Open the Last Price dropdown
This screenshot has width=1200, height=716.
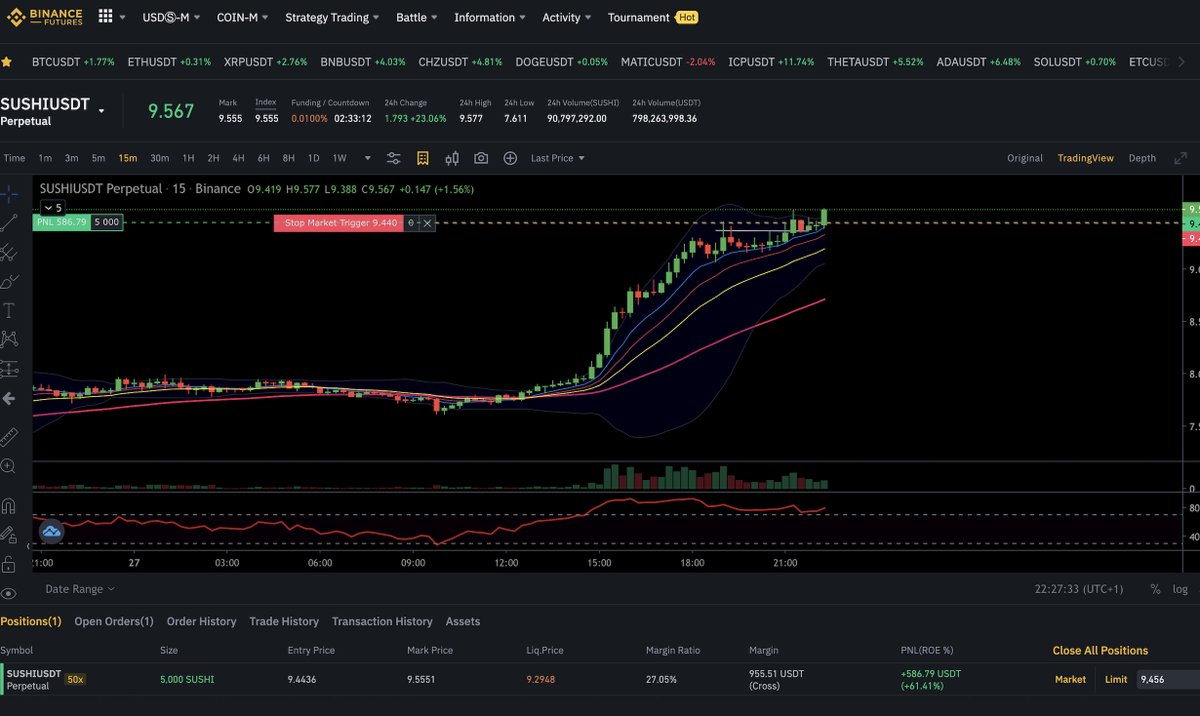click(x=557, y=158)
